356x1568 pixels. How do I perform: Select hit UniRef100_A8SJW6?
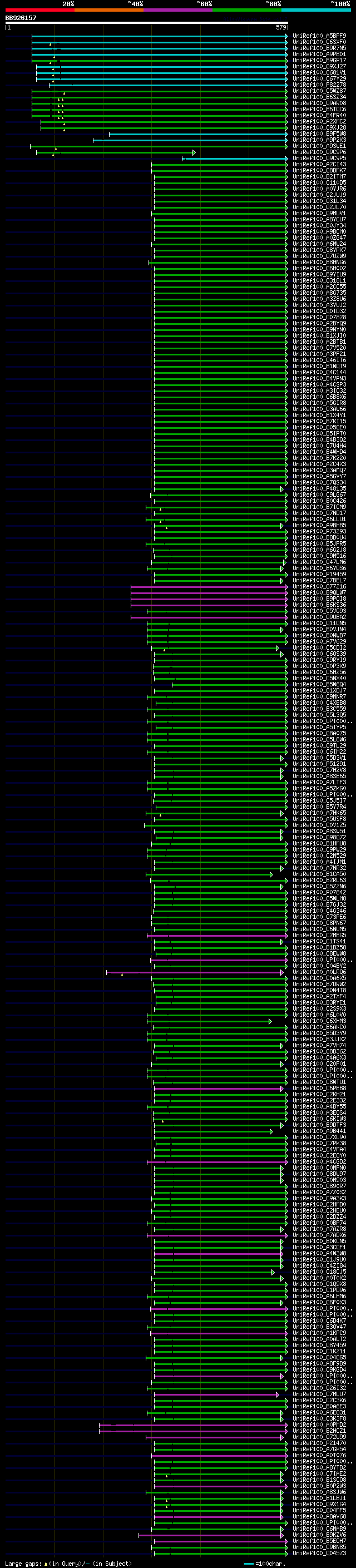coord(319,1492)
